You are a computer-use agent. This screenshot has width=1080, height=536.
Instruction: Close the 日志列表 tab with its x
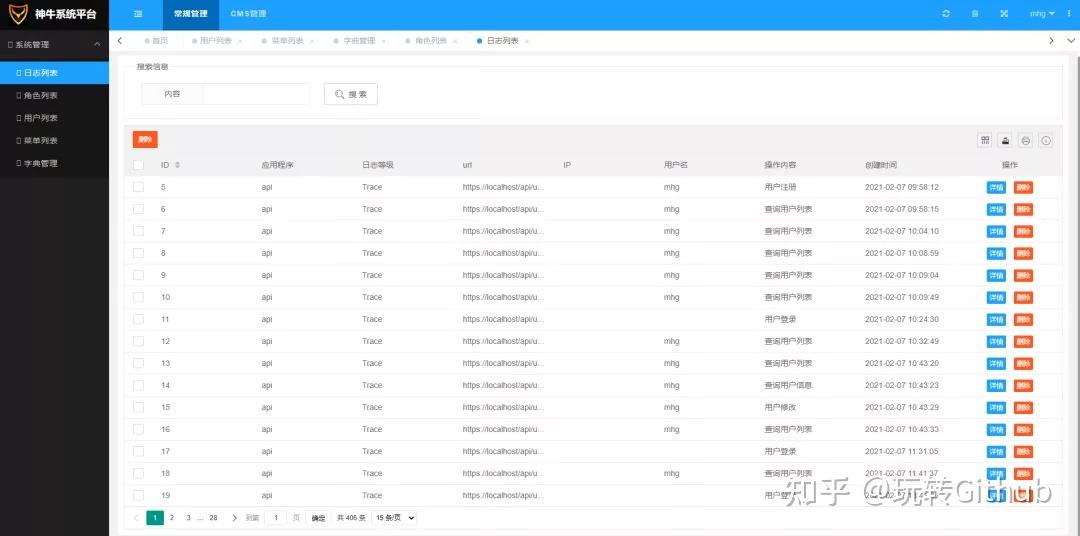click(527, 41)
